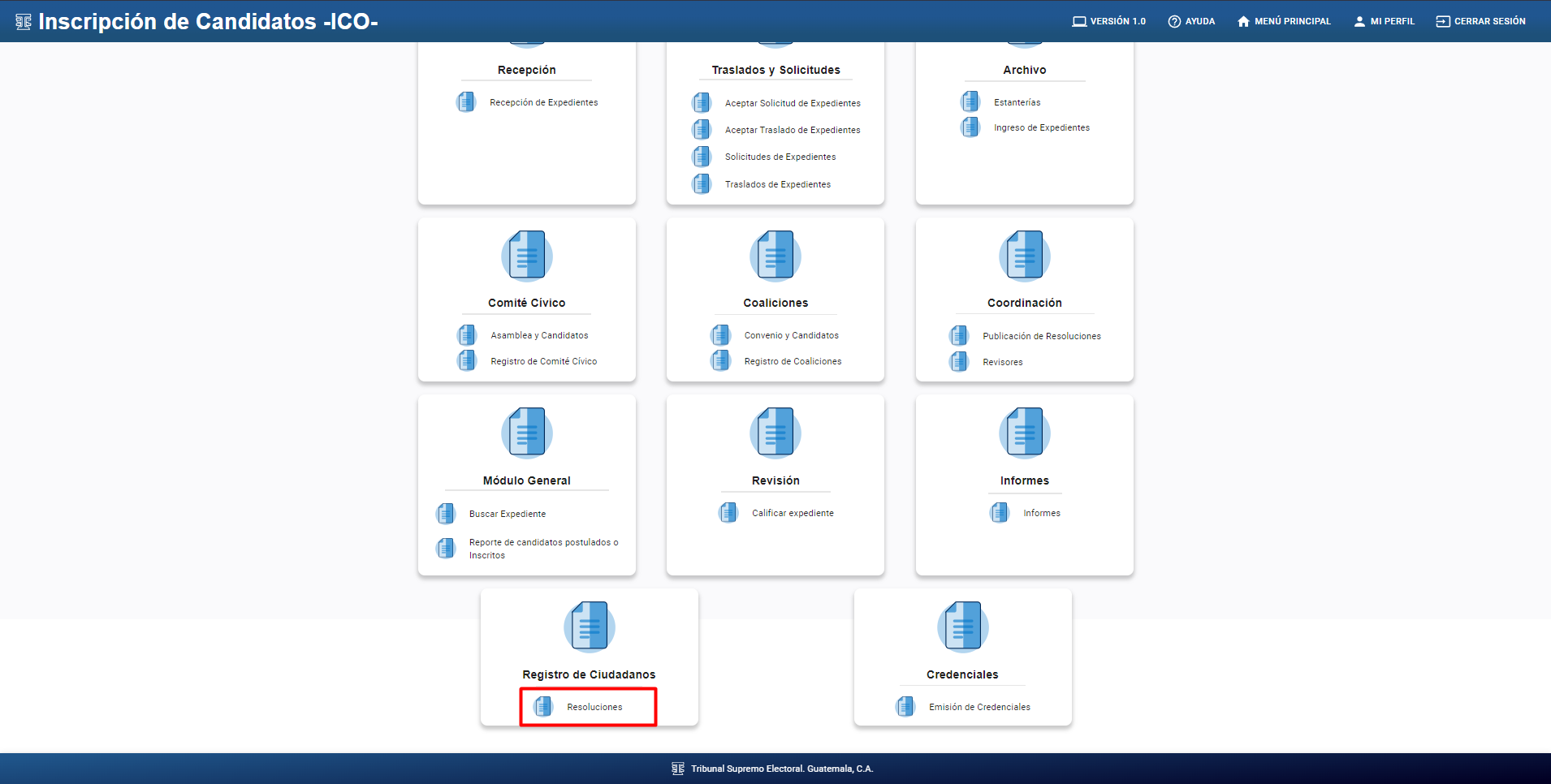Click CERRAR SESIÓN to log out

point(1480,21)
